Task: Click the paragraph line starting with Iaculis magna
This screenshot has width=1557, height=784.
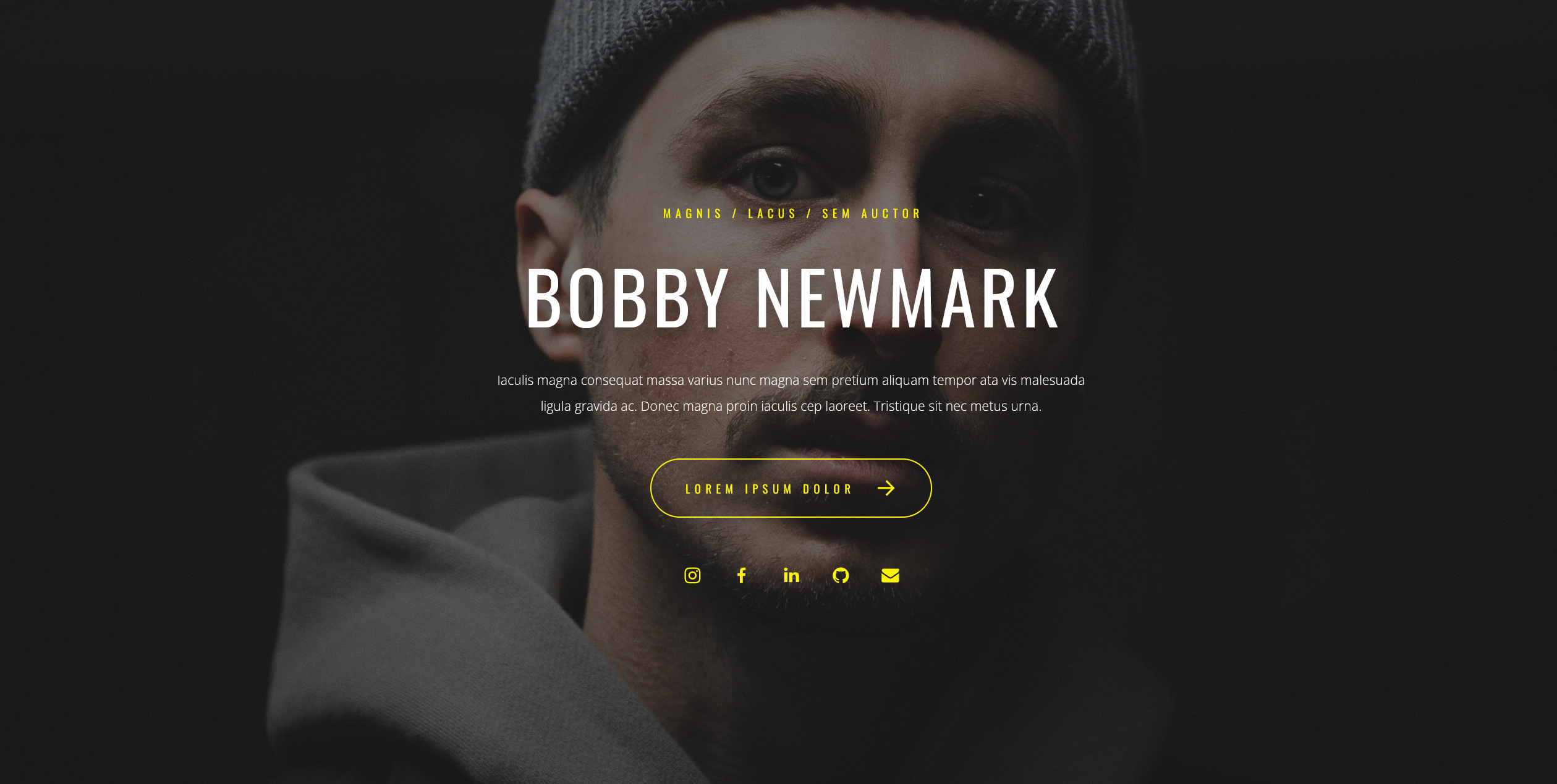Action: coord(791,381)
